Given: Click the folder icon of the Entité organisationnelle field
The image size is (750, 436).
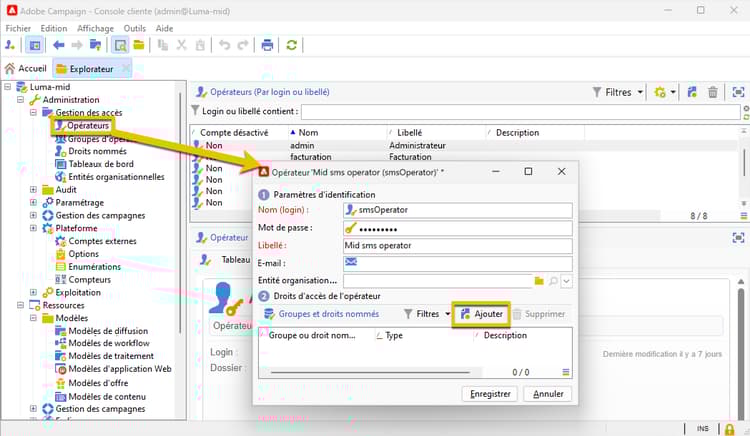Looking at the screenshot, I should tap(539, 281).
